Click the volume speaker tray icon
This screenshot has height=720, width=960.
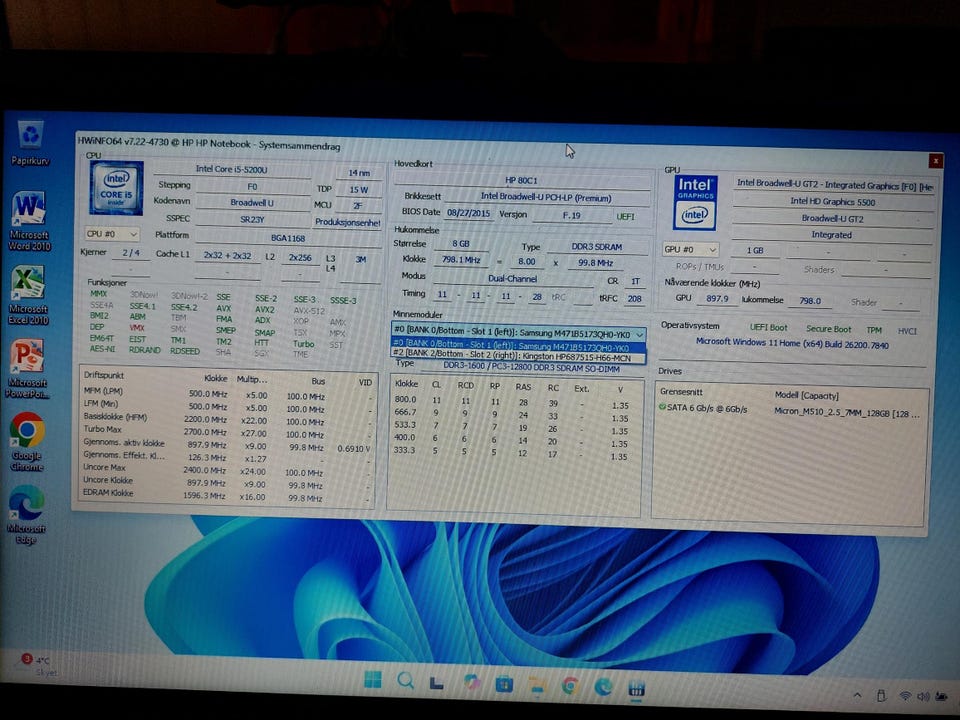coord(923,696)
